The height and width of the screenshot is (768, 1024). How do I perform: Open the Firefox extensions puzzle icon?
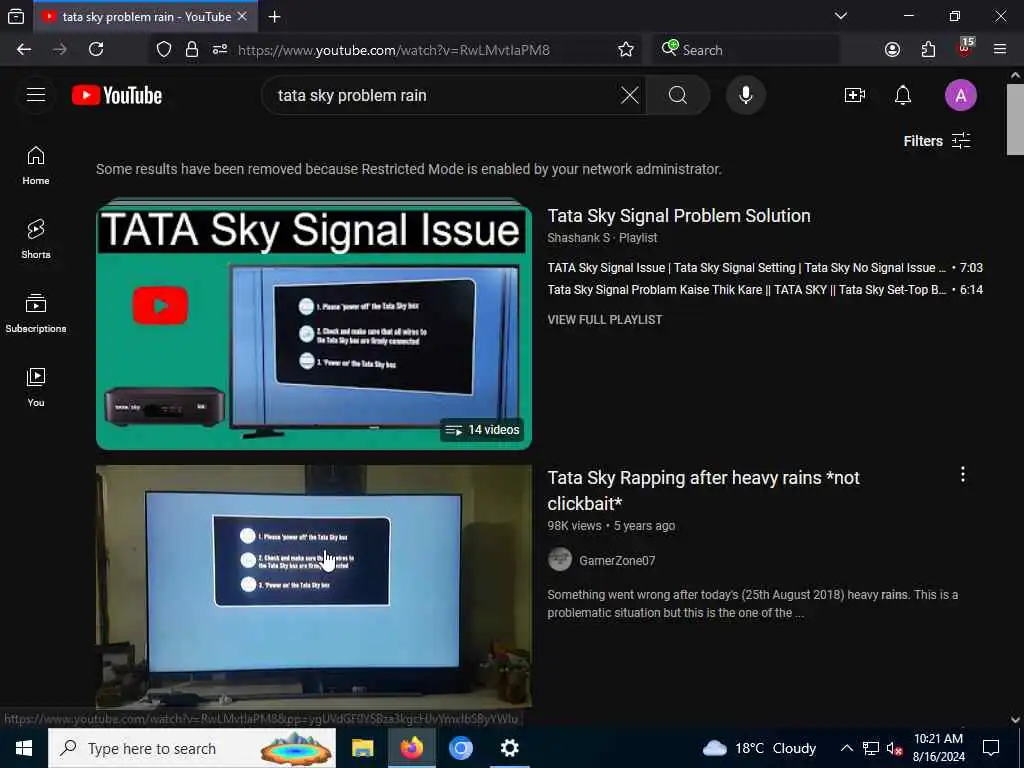pyautogui.click(x=928, y=50)
